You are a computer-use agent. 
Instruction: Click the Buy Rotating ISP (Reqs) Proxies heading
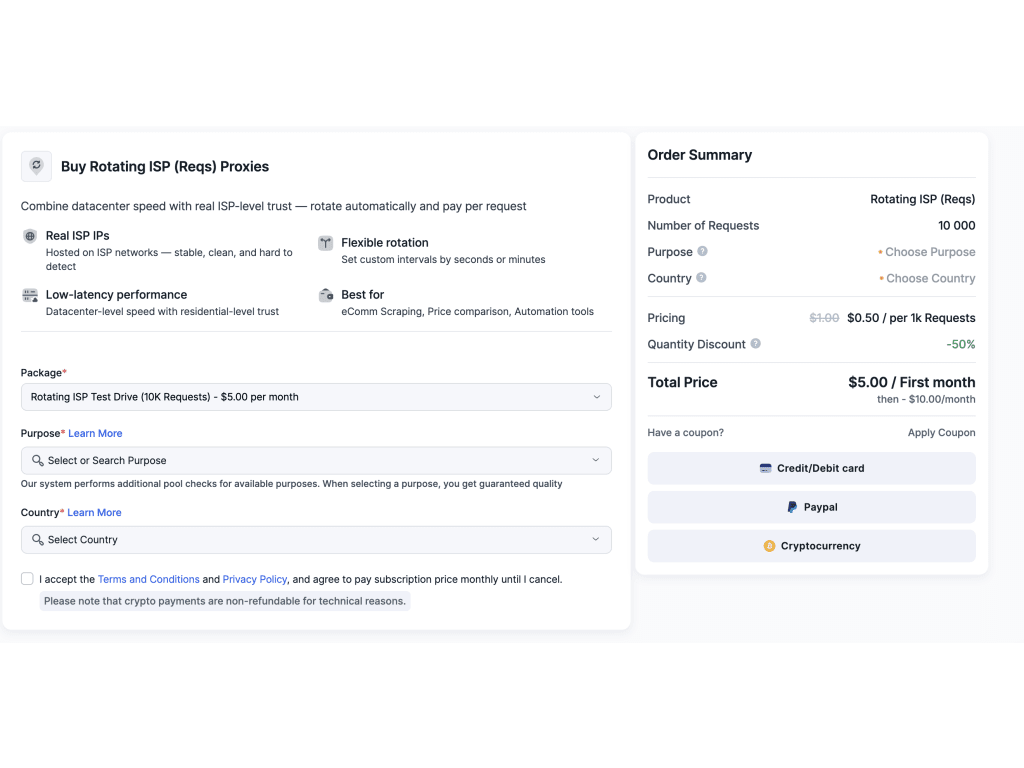pos(165,167)
